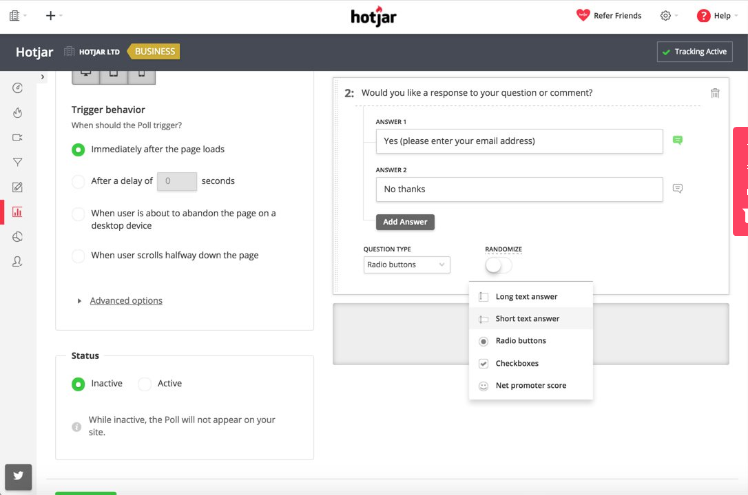Image resolution: width=748 pixels, height=495 pixels.
Task: Click the Refer Friends heart icon
Action: tap(583, 15)
